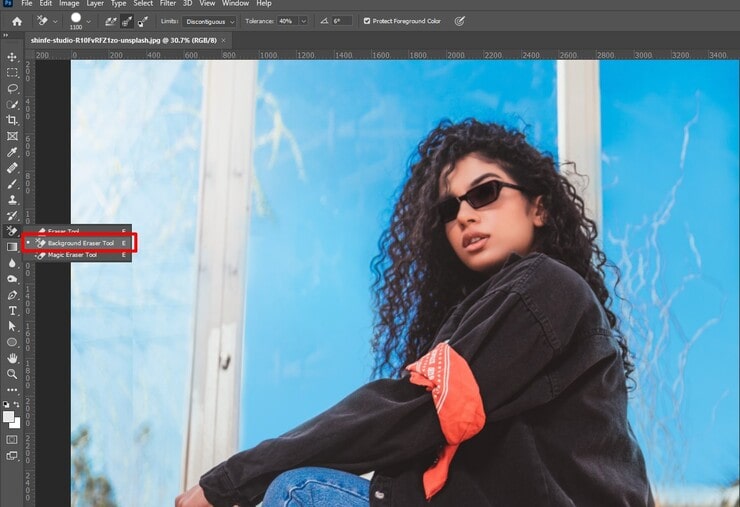This screenshot has width=740, height=507.
Task: Open the Filter menu
Action: (168, 3)
